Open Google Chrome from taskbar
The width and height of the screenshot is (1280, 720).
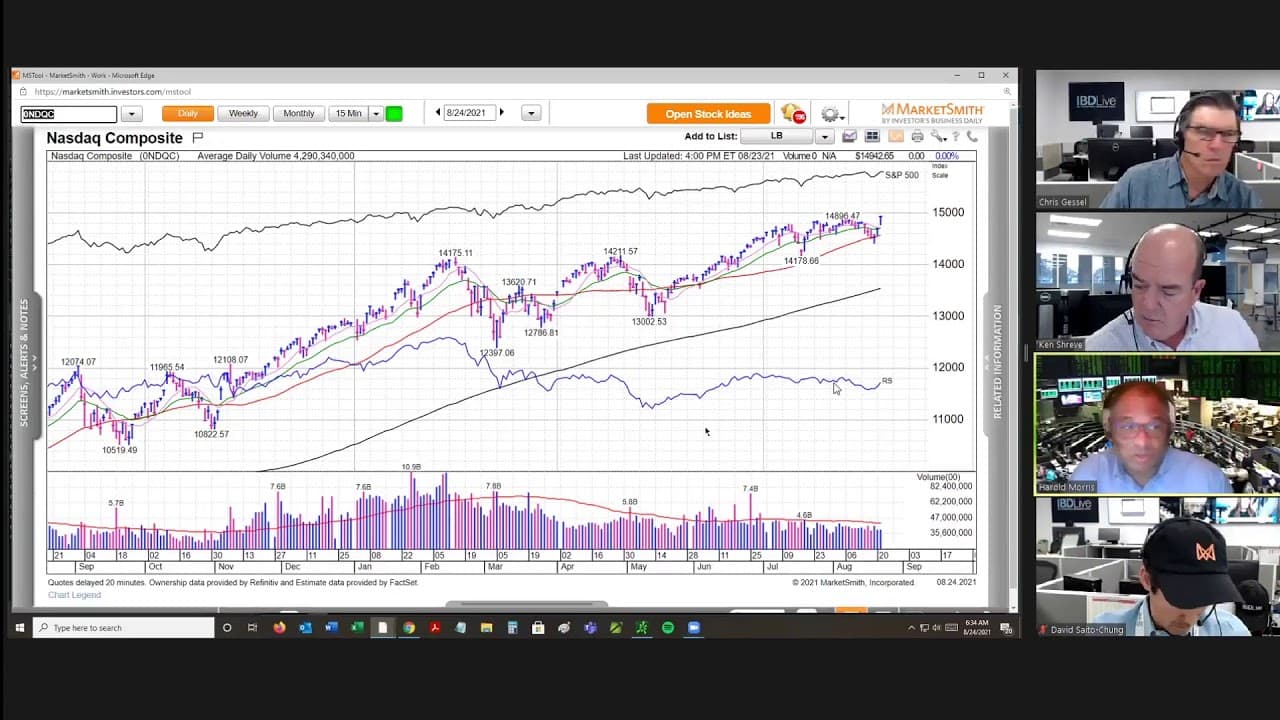tap(409, 628)
